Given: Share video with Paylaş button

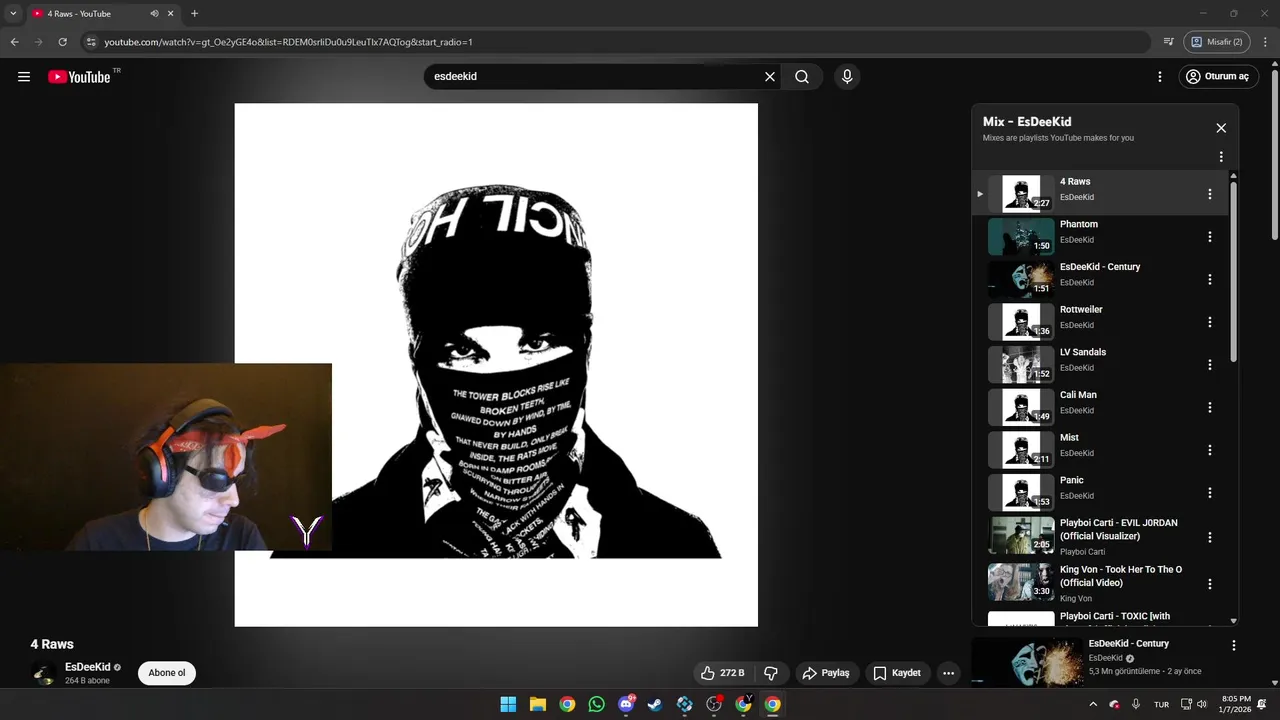Looking at the screenshot, I should pos(827,673).
